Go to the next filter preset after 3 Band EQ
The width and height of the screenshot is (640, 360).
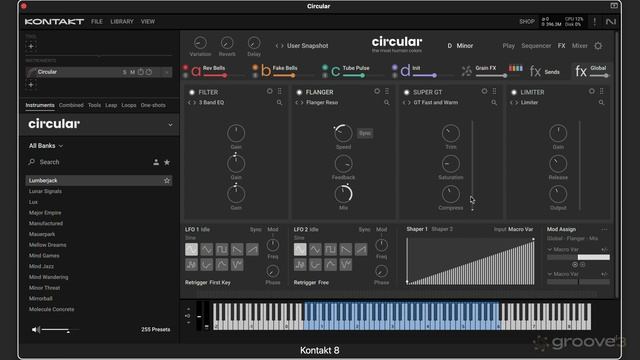pos(194,102)
